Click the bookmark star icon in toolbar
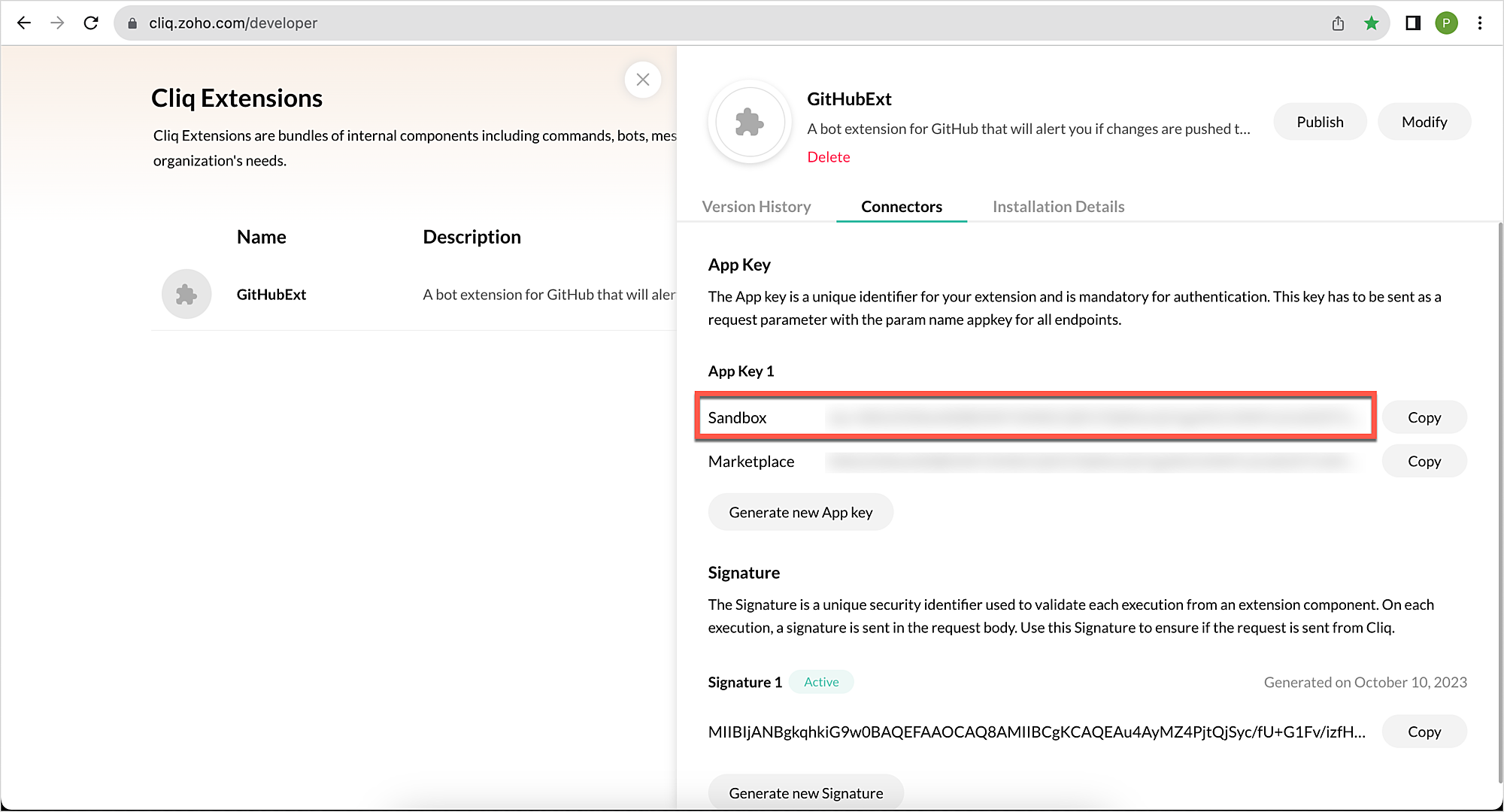 (x=1372, y=22)
